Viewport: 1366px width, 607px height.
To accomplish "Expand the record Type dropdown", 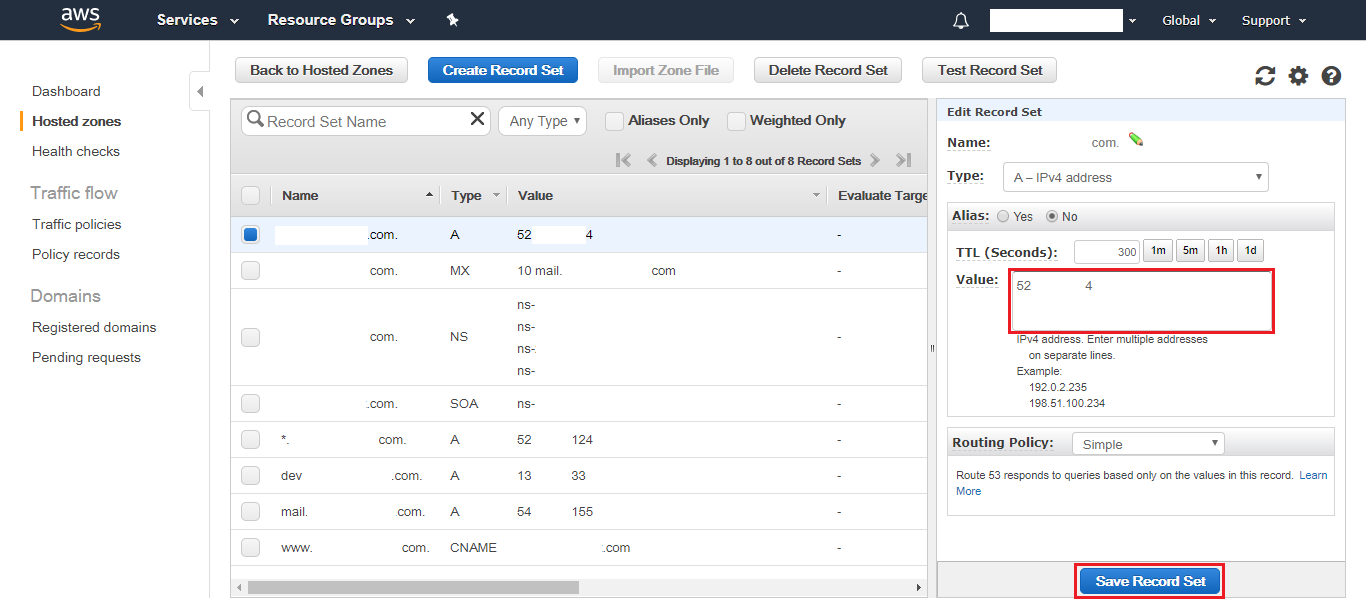I will coord(1136,177).
